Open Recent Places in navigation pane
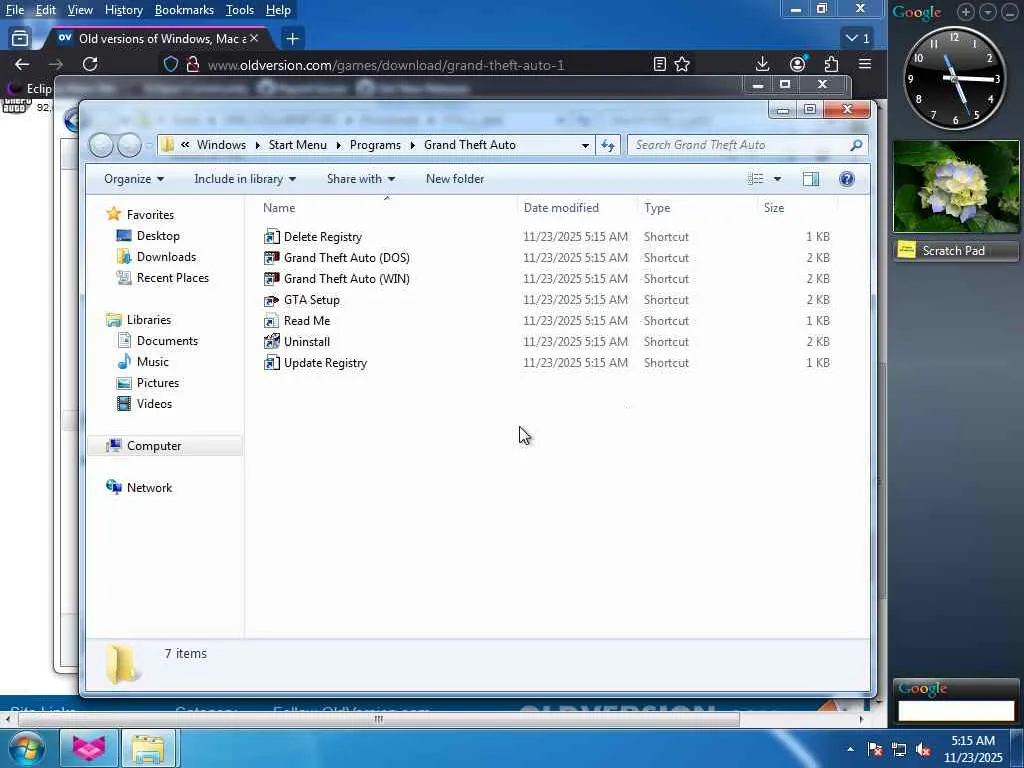The image size is (1024, 768). [x=173, y=278]
